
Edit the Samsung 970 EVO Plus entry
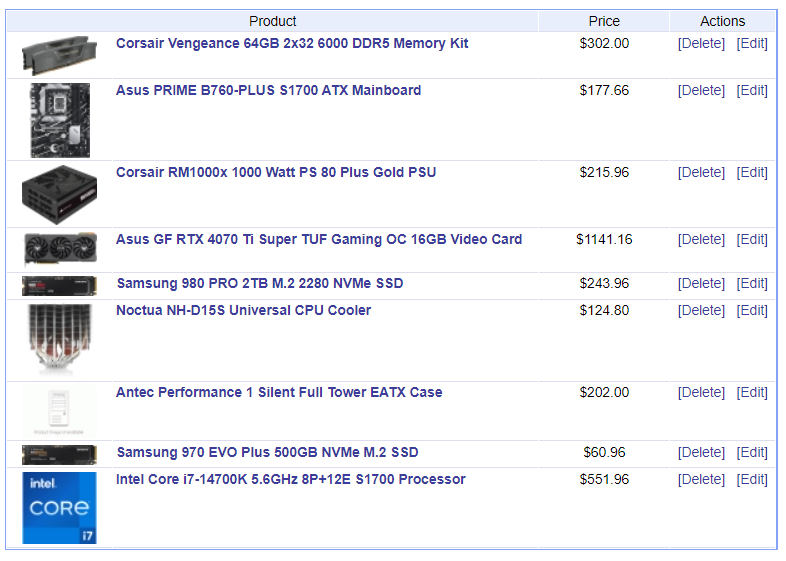click(x=752, y=453)
